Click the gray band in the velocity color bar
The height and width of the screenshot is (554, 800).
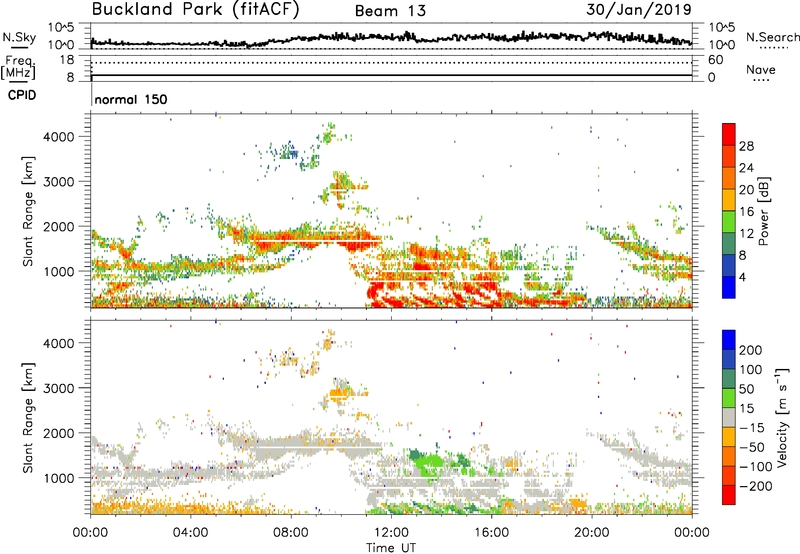pyautogui.click(x=729, y=417)
